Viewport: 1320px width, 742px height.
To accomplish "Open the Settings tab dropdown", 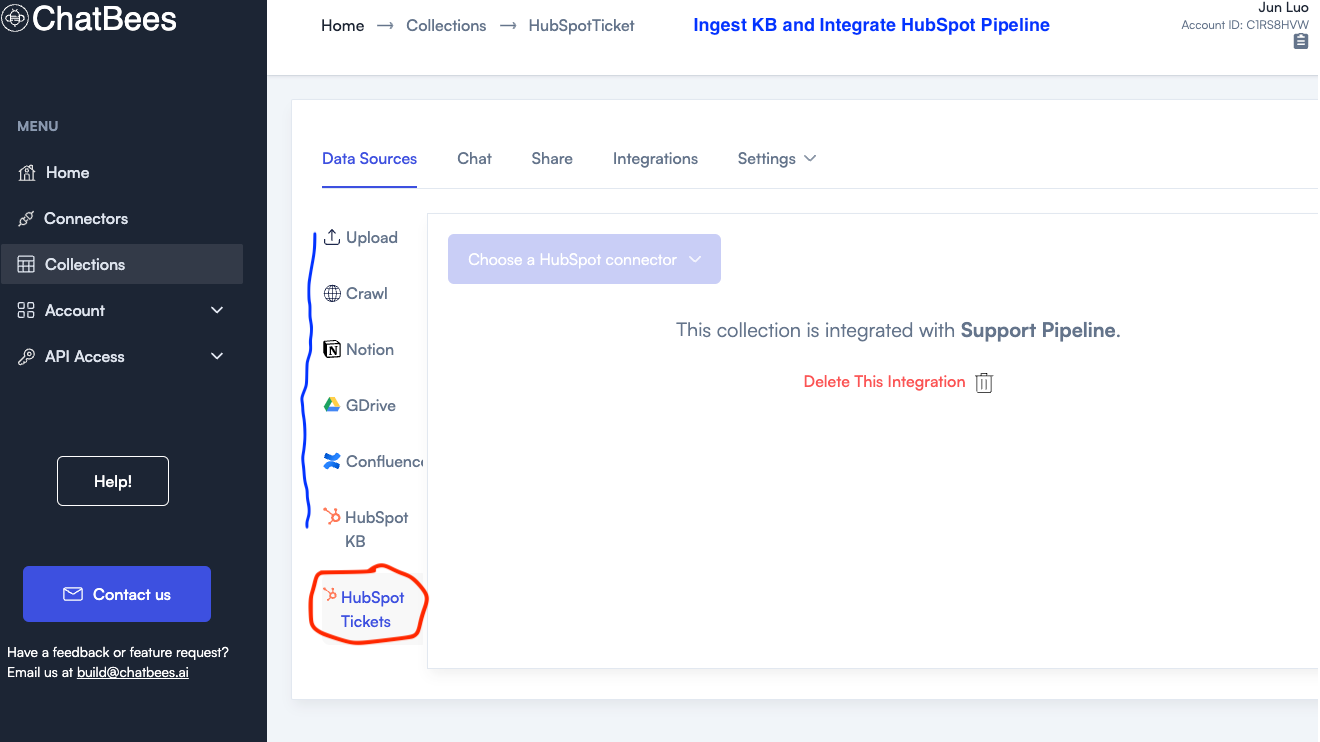I will tap(777, 158).
